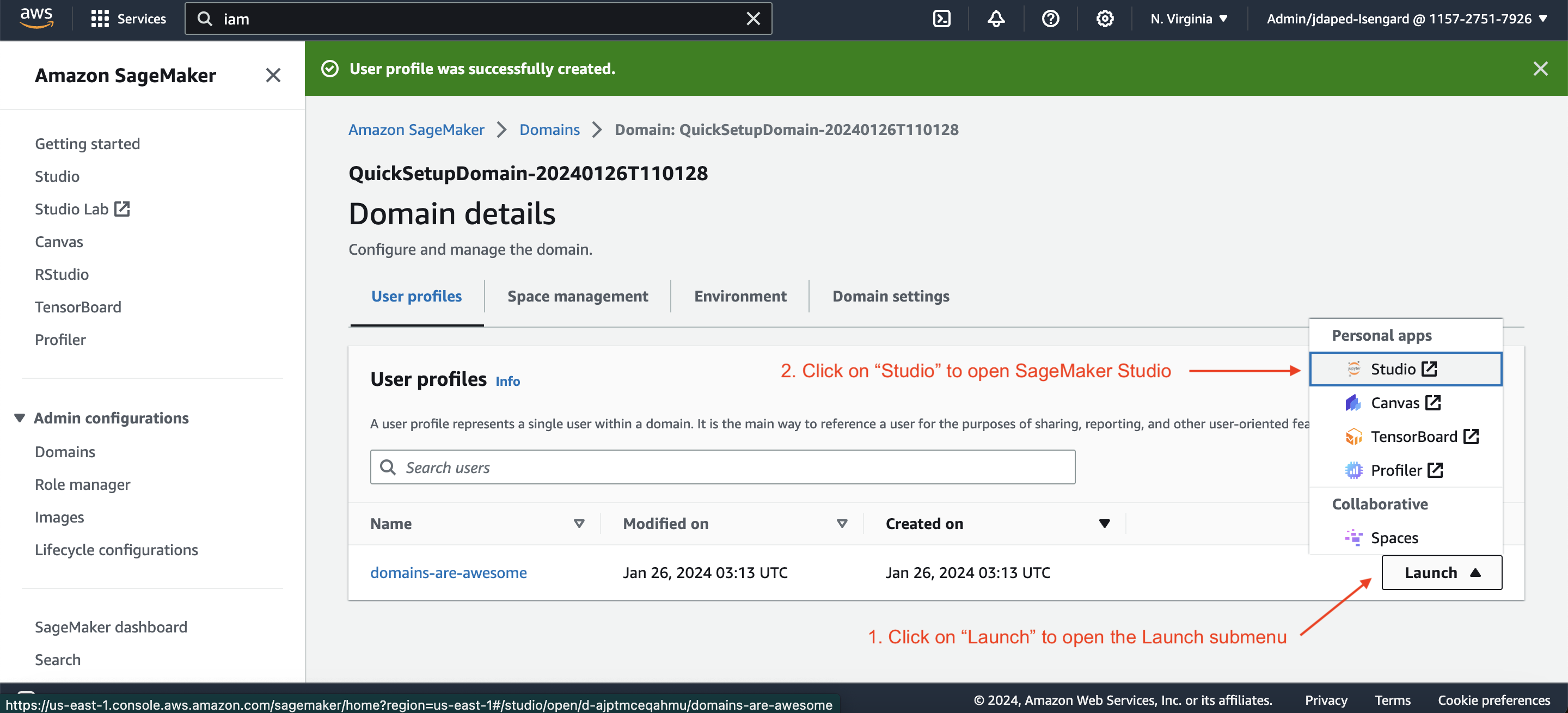
Task: Open the domains-are-awesome user profile link
Action: pos(449,573)
